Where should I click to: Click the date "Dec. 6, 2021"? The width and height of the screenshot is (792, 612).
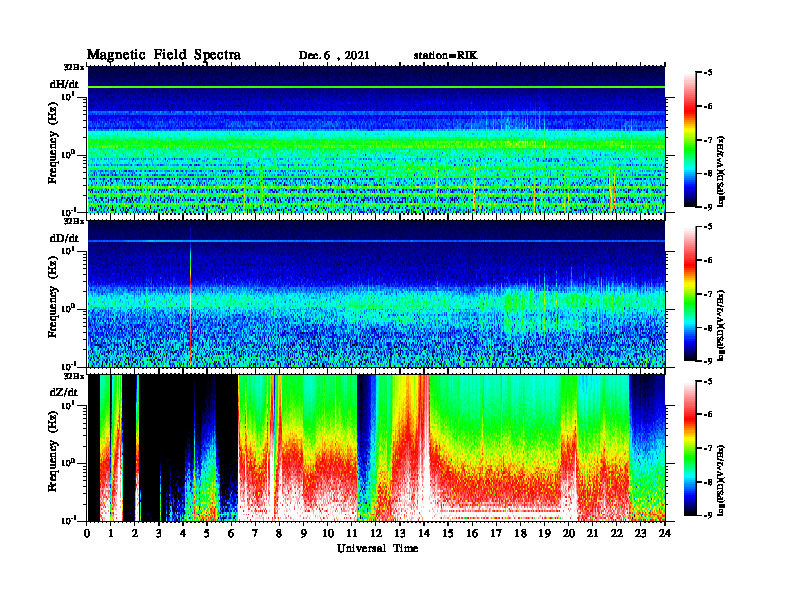pos(334,56)
